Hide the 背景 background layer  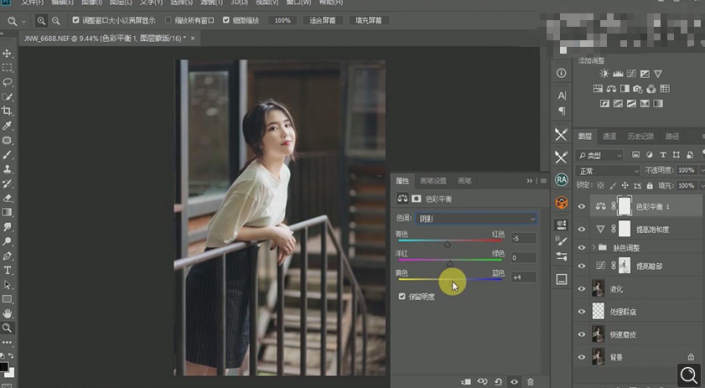pos(581,357)
